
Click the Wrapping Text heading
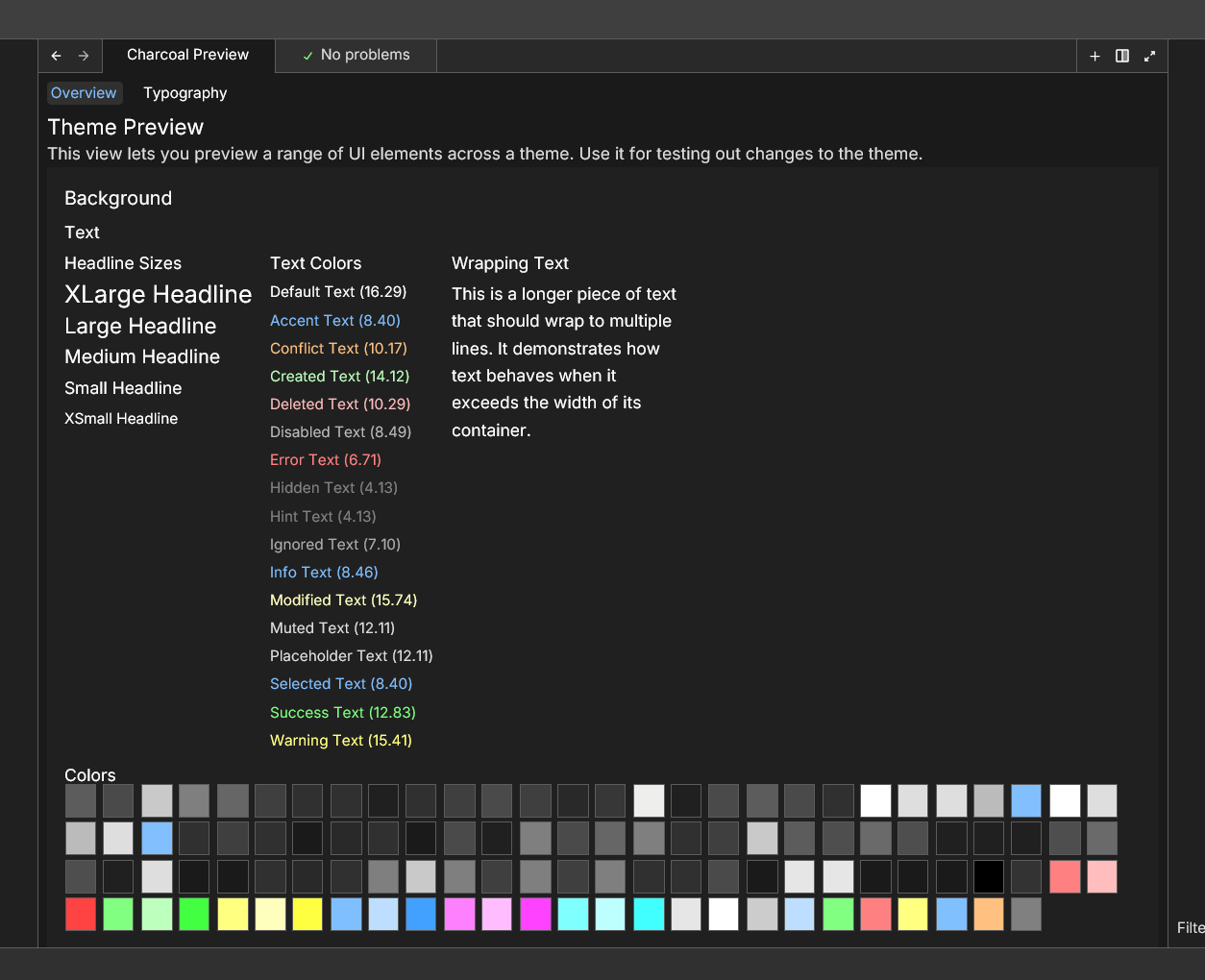coord(510,263)
